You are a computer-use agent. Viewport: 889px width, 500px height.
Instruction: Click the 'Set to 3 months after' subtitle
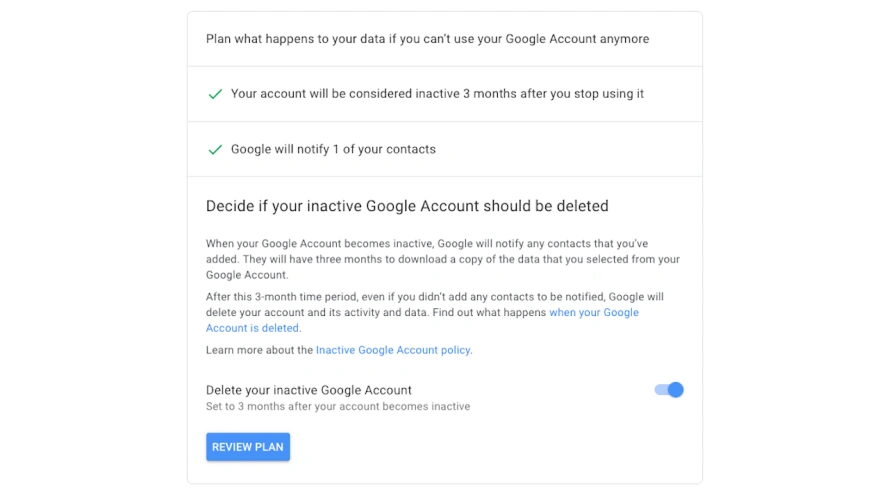pyautogui.click(x=338, y=407)
